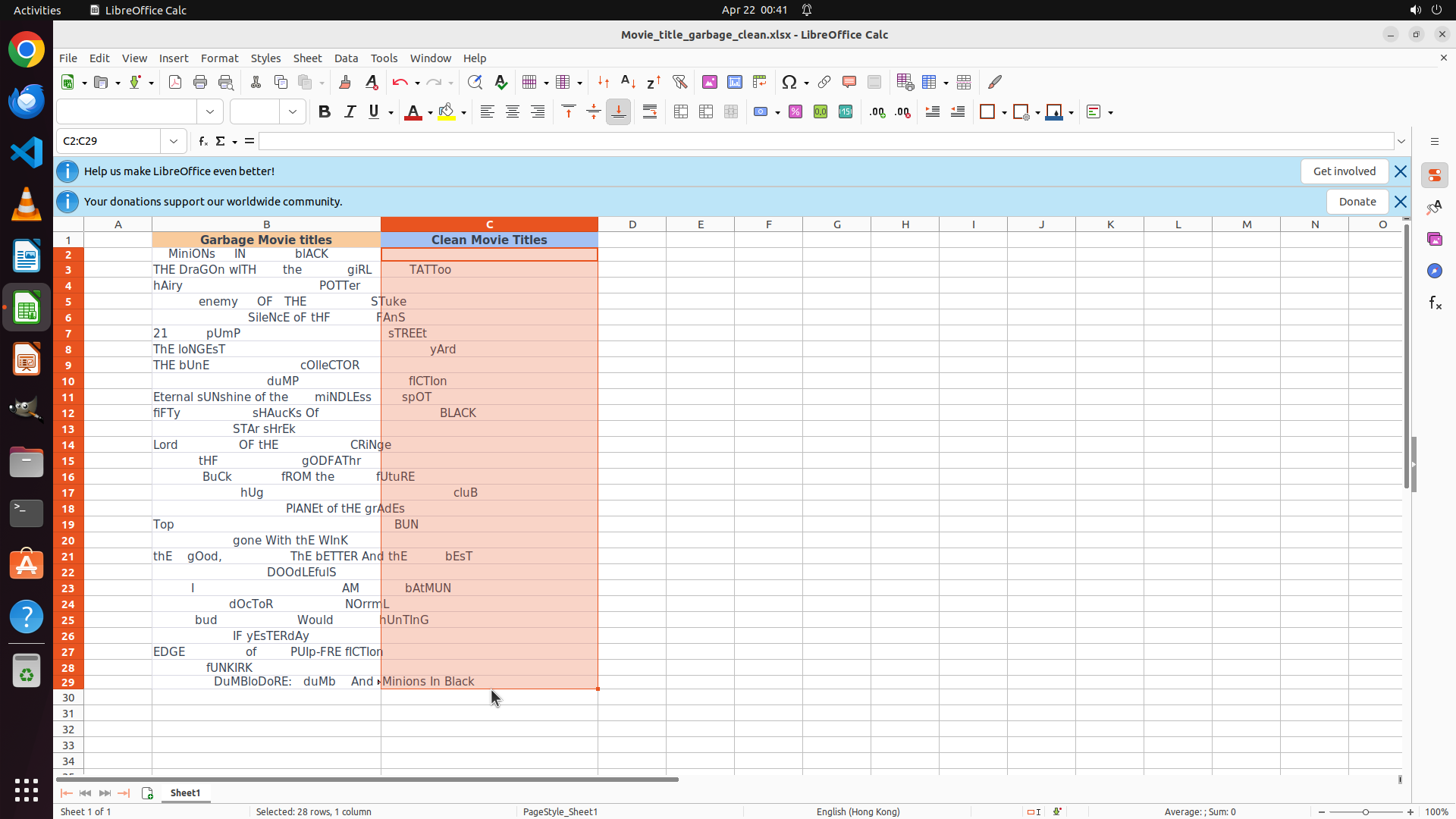Click the Insert Chart icon
The height and width of the screenshot is (819, 1456).
point(734,82)
